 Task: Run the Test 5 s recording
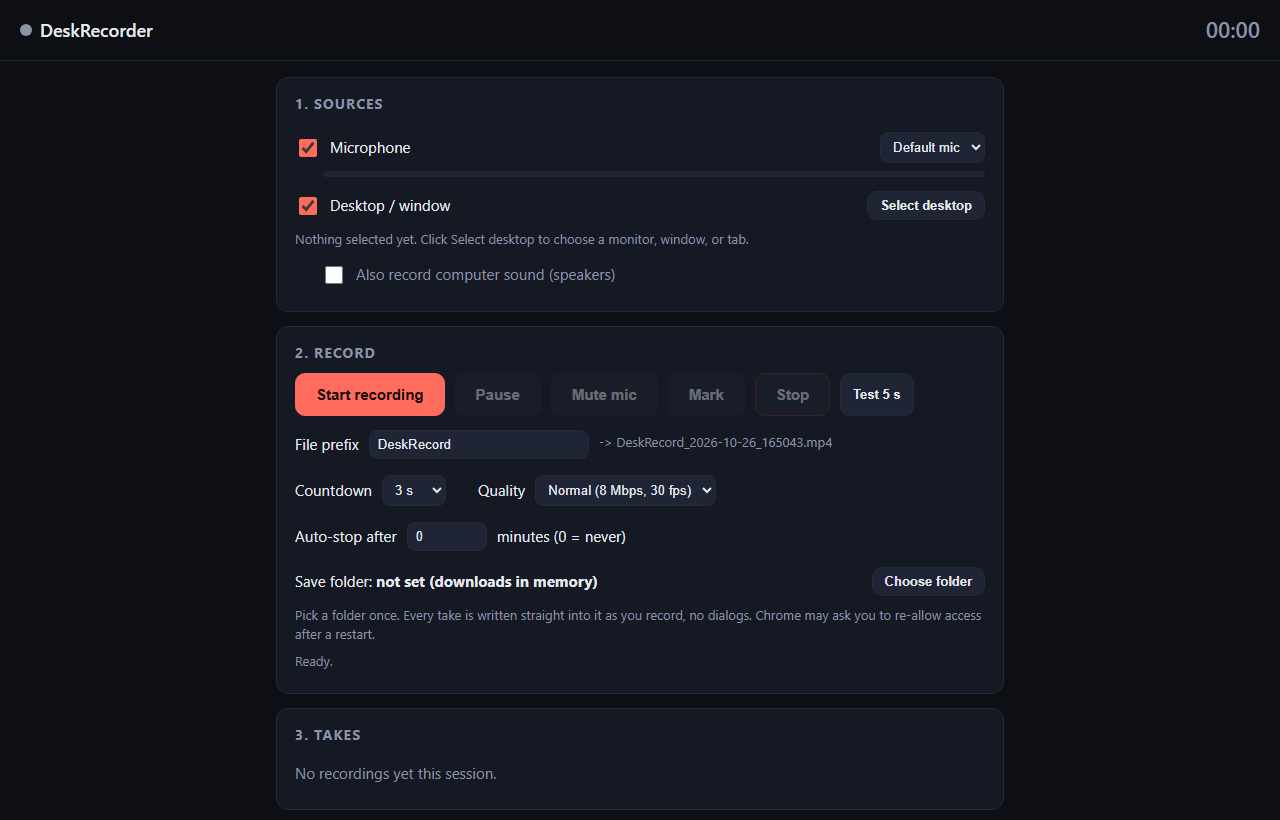877,394
